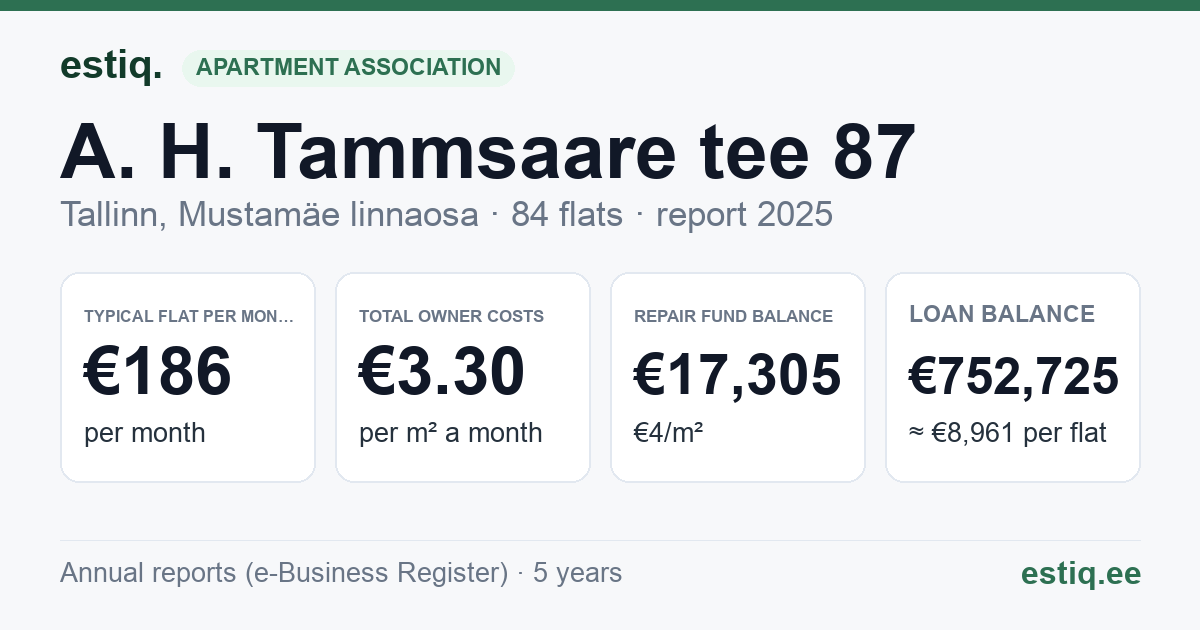Click the LOAN BALANCE label
This screenshot has height=630, width=1200.
click(1002, 314)
